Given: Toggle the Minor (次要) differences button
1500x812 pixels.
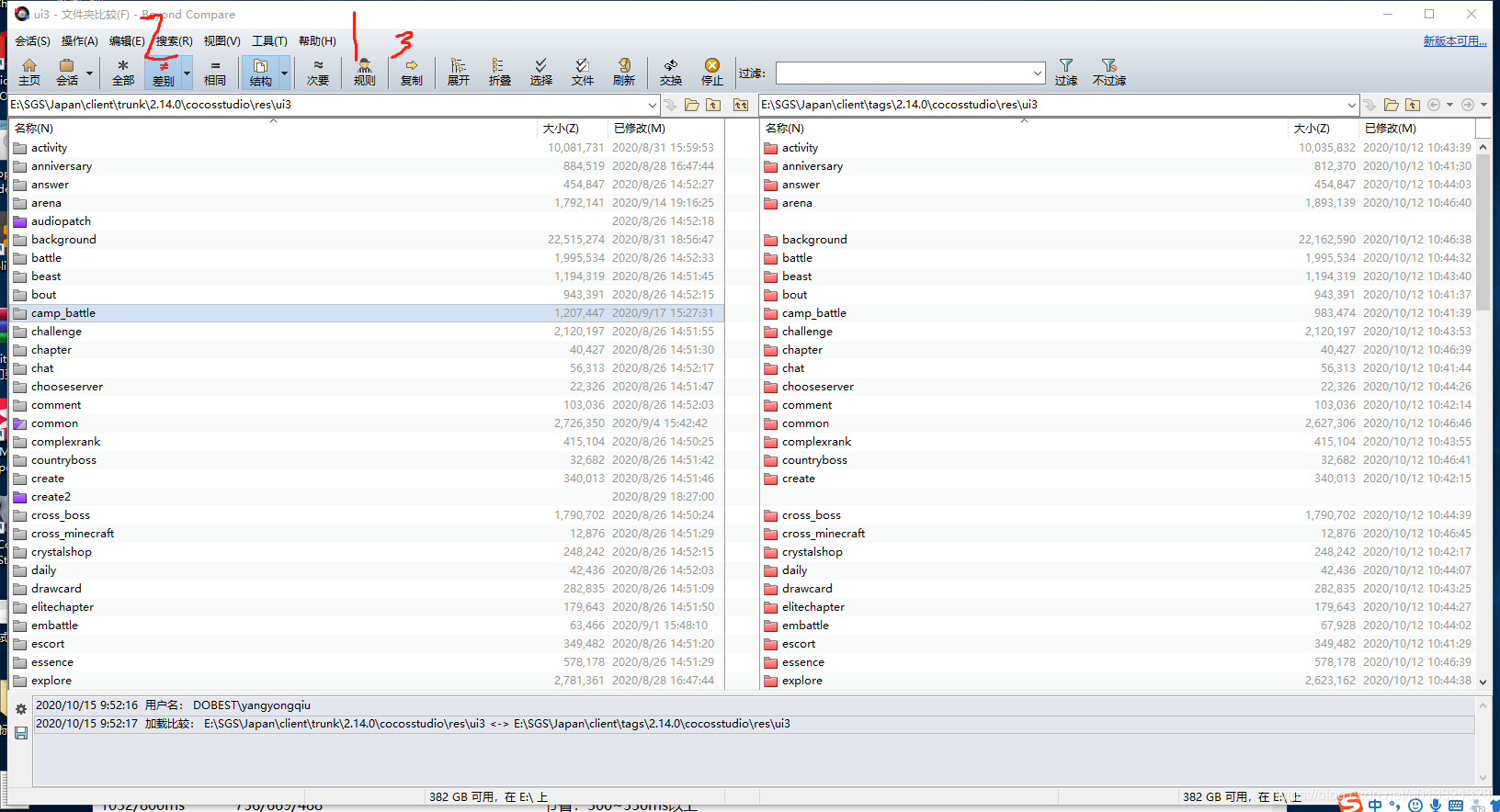Looking at the screenshot, I should 318,72.
